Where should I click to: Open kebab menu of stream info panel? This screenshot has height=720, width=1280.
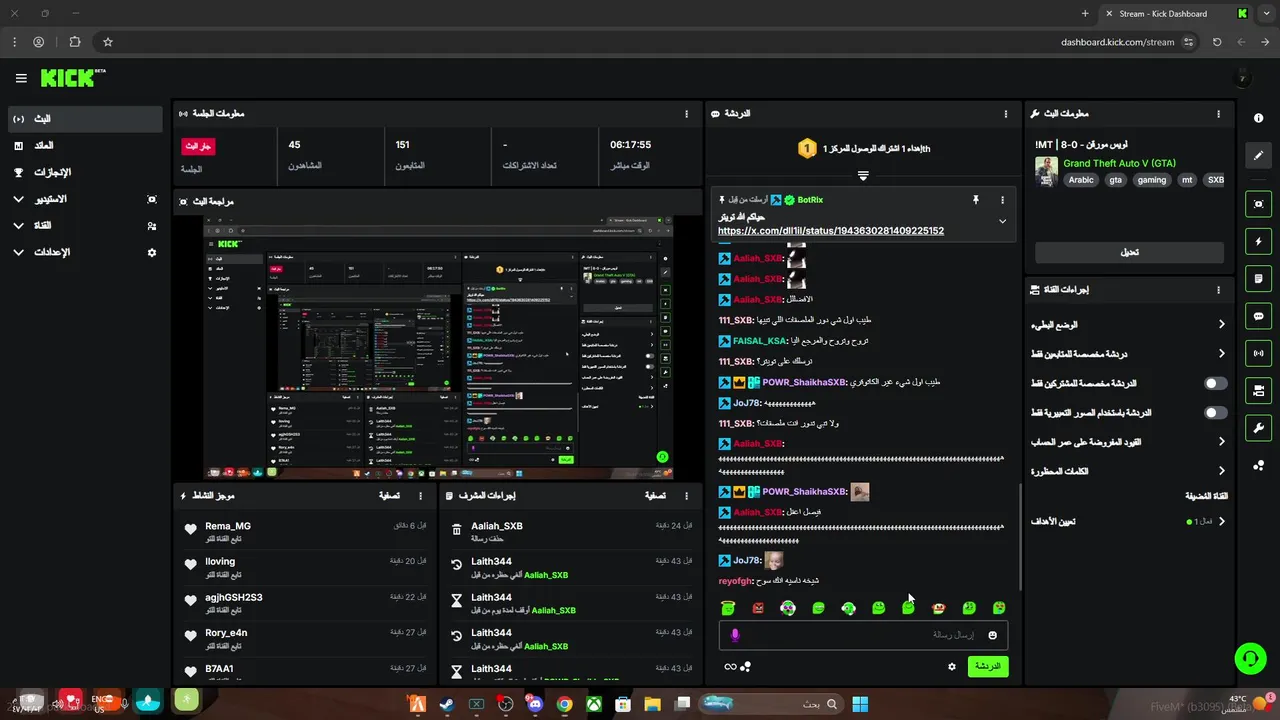1218,114
